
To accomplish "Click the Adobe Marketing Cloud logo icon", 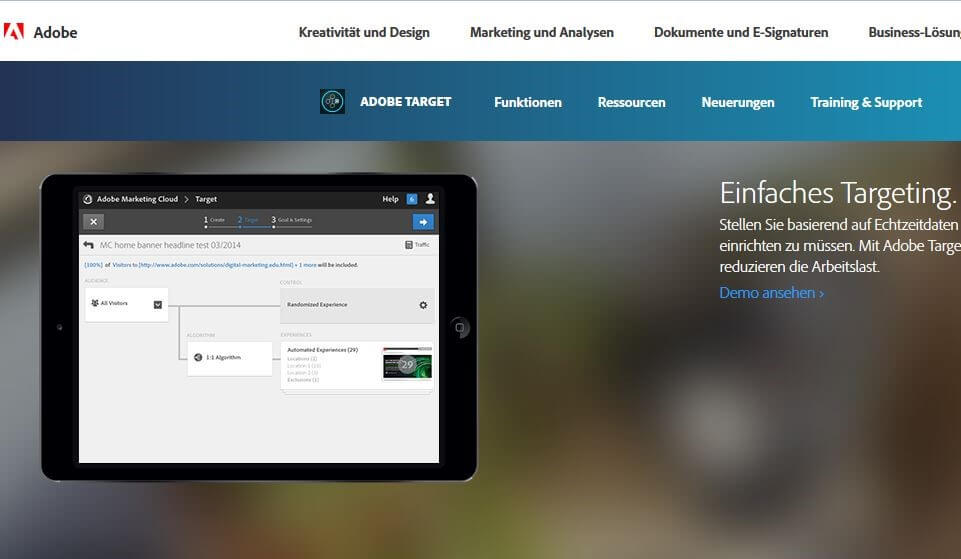I will click(x=88, y=199).
